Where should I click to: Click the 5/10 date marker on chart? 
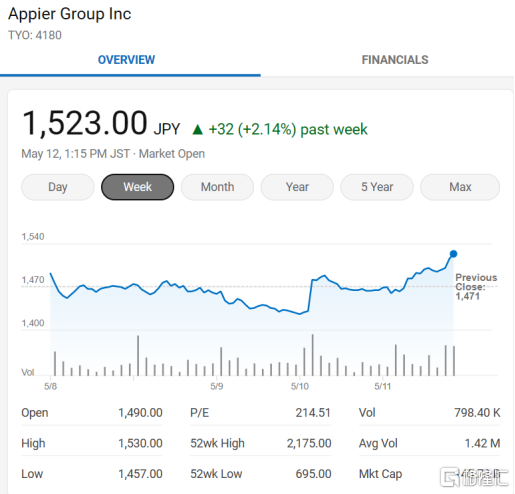tap(300, 386)
